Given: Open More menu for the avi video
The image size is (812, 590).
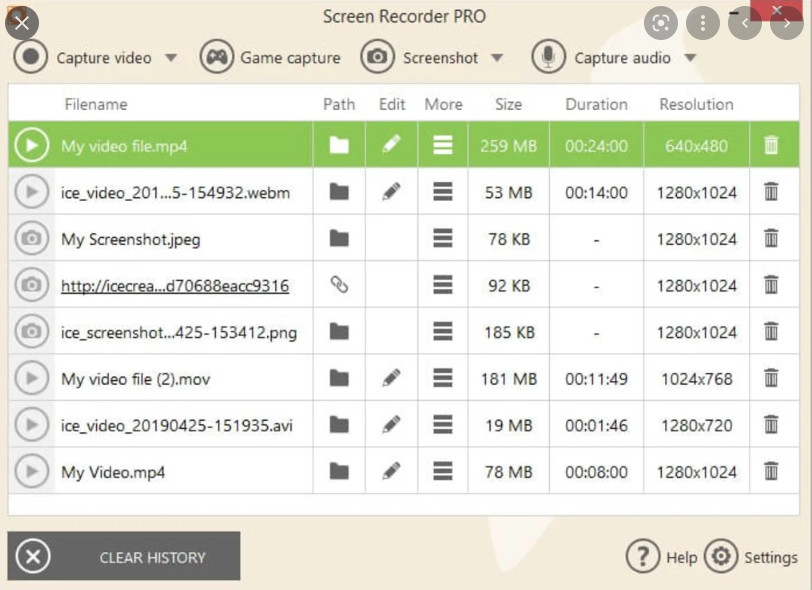Looking at the screenshot, I should [443, 425].
